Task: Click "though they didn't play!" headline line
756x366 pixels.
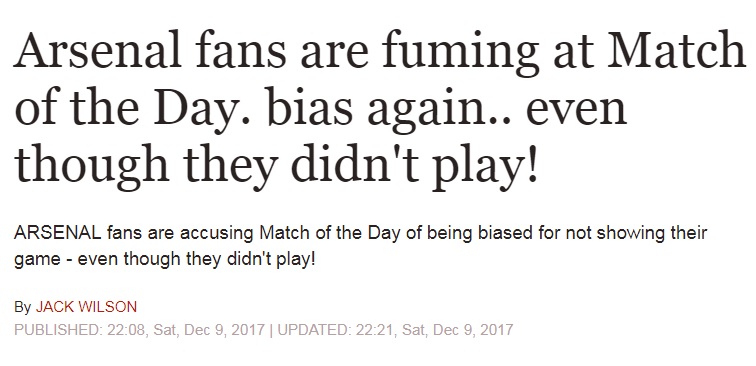Action: [275, 165]
